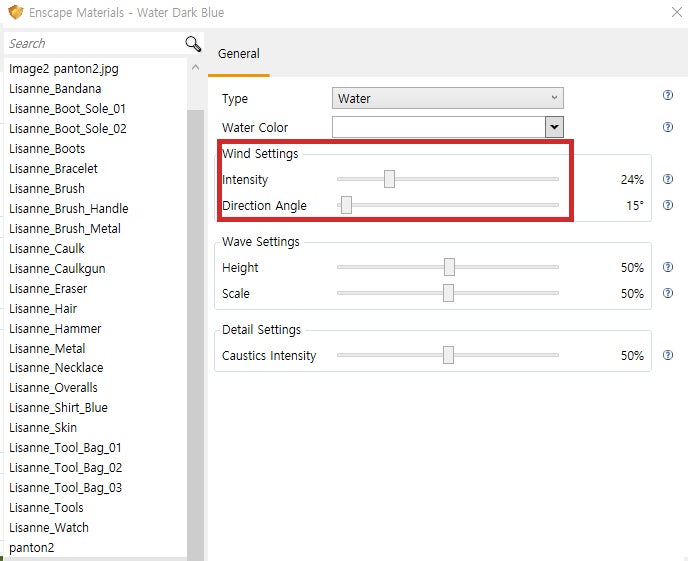This screenshot has height=561, width=688.
Task: Select the Lisanne_Boot_Sole_01 material
Action: 67,109
